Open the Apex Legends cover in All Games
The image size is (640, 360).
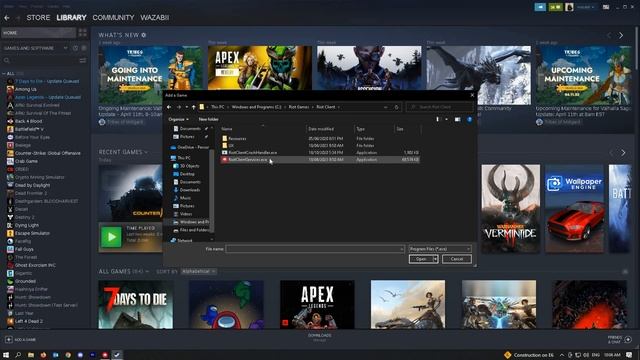click(317, 304)
